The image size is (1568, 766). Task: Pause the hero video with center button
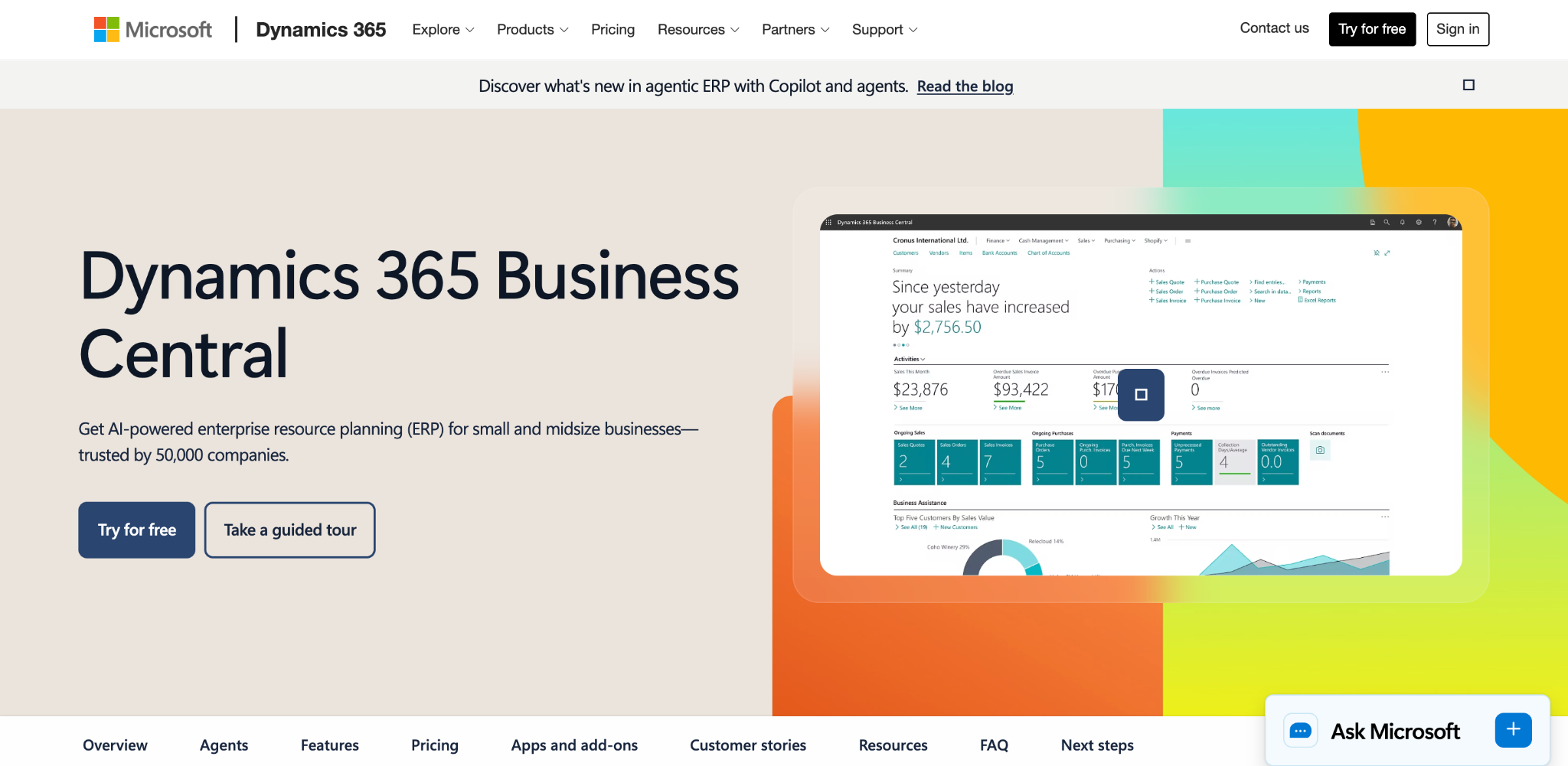1141,395
